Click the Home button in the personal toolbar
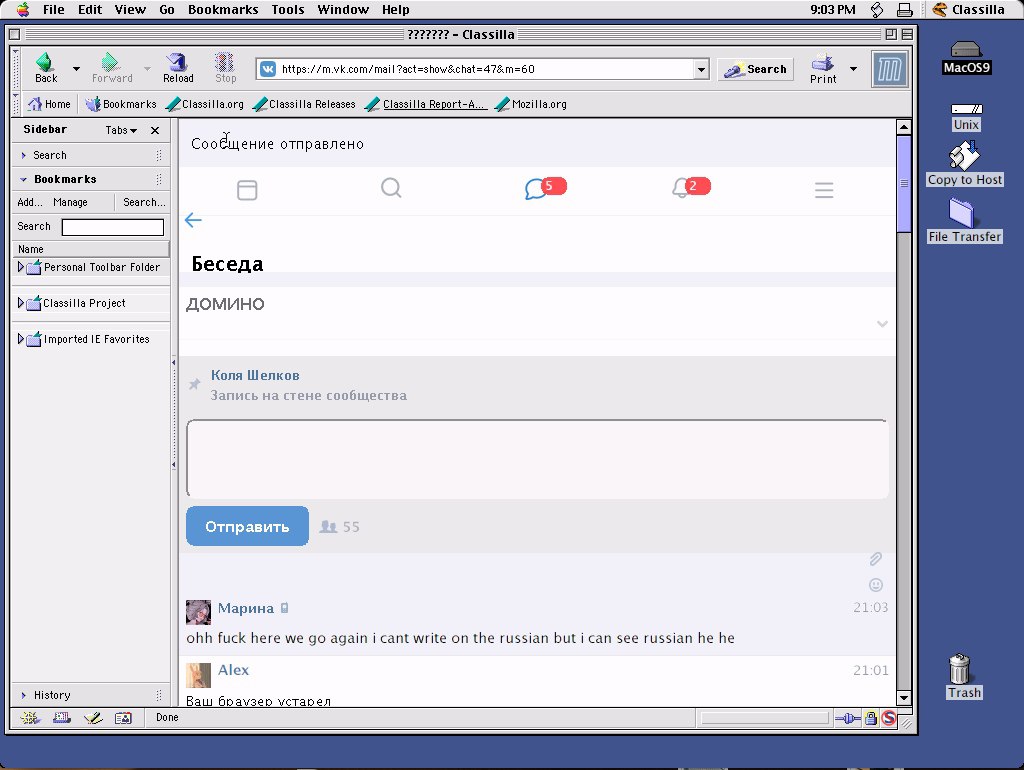Image resolution: width=1024 pixels, height=770 pixels. [x=49, y=104]
